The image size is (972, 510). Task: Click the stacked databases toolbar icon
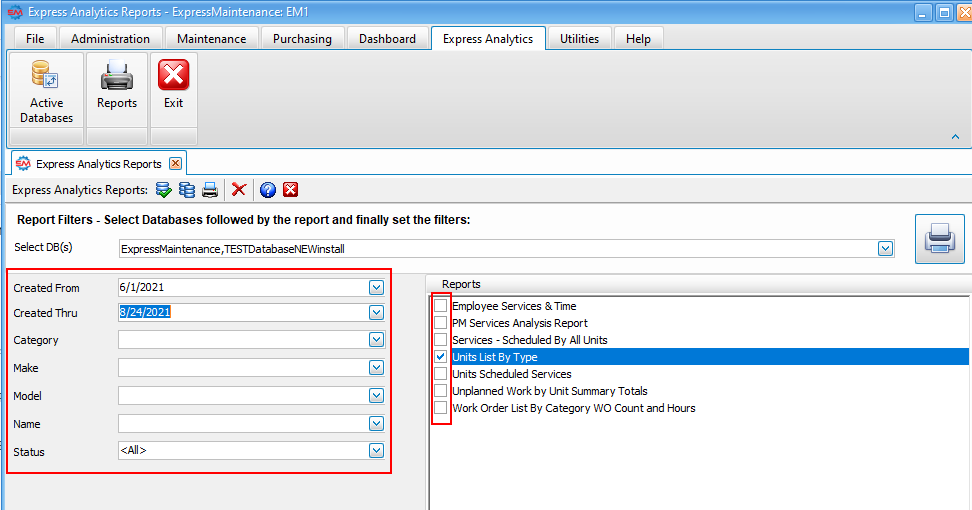click(187, 190)
